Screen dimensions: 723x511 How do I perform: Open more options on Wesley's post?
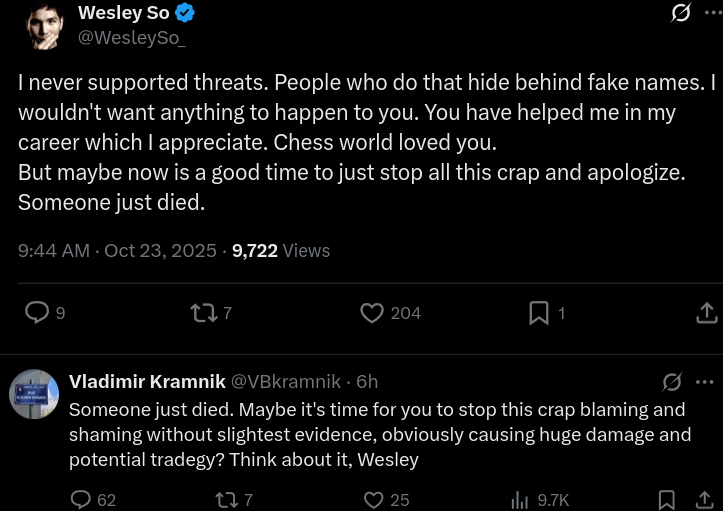pyautogui.click(x=712, y=13)
